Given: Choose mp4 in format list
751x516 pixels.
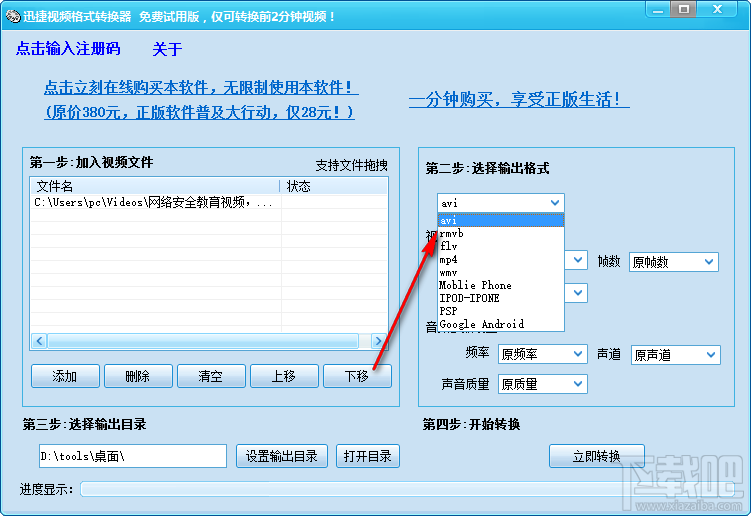Looking at the screenshot, I should (x=501, y=259).
